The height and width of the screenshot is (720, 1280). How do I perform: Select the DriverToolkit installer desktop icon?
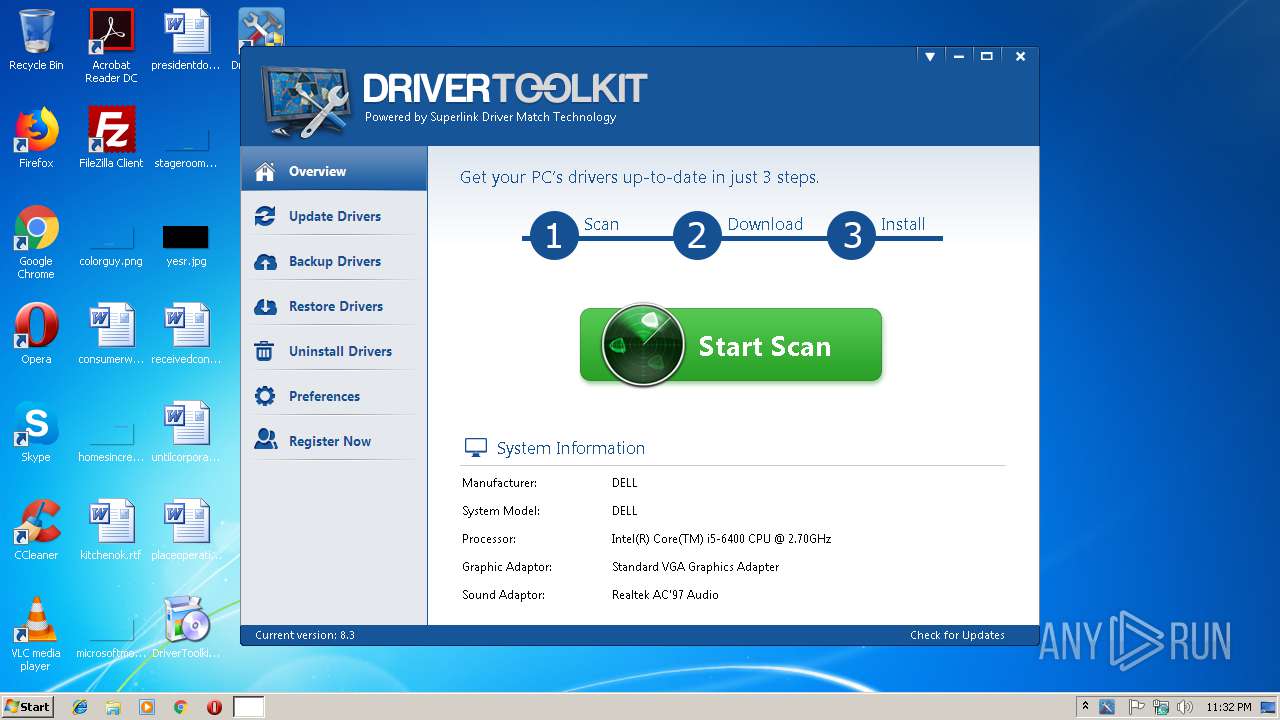[x=186, y=627]
